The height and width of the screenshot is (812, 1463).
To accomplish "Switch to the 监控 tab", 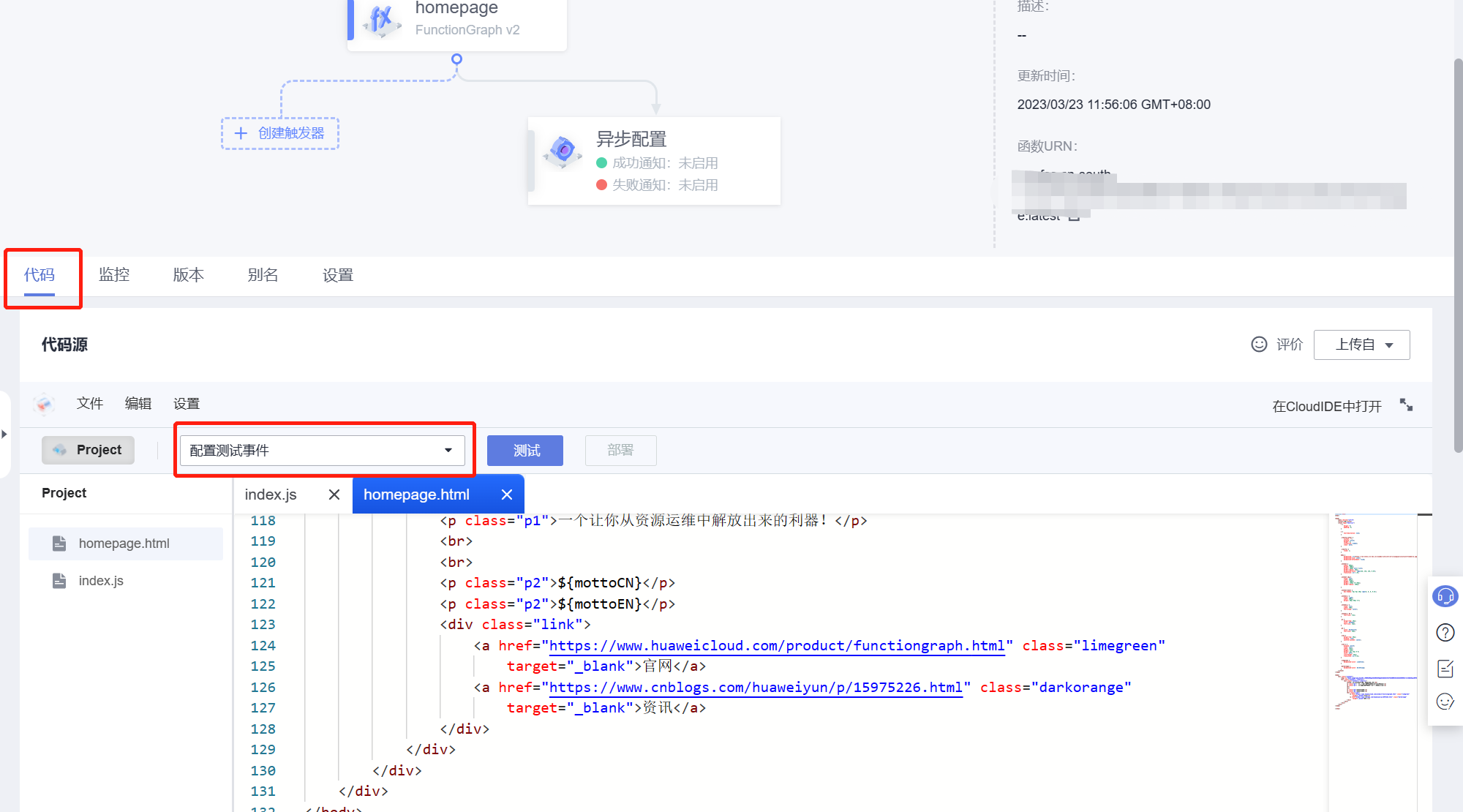I will pyautogui.click(x=114, y=275).
